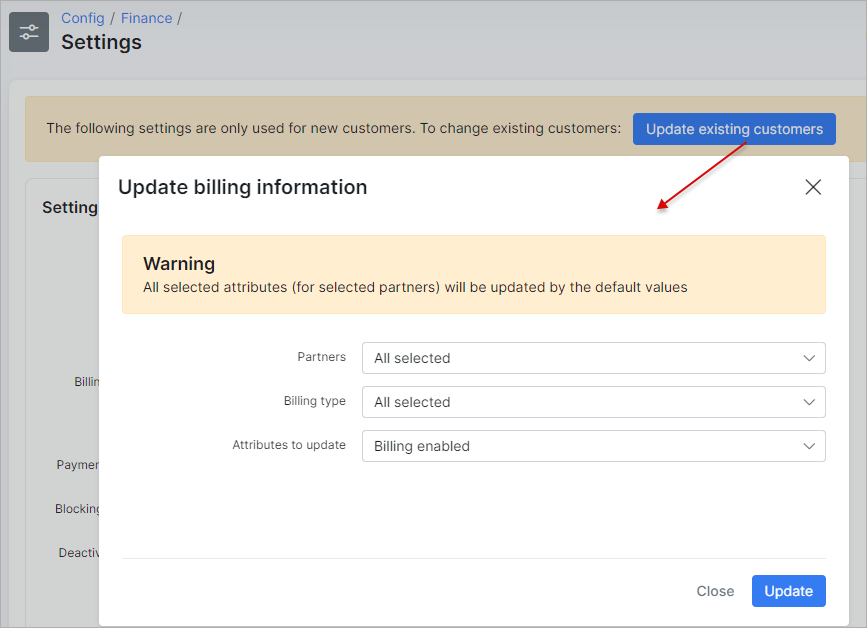This screenshot has height=628, width=867.
Task: Click the Warning heading in the alert box
Action: click(179, 264)
